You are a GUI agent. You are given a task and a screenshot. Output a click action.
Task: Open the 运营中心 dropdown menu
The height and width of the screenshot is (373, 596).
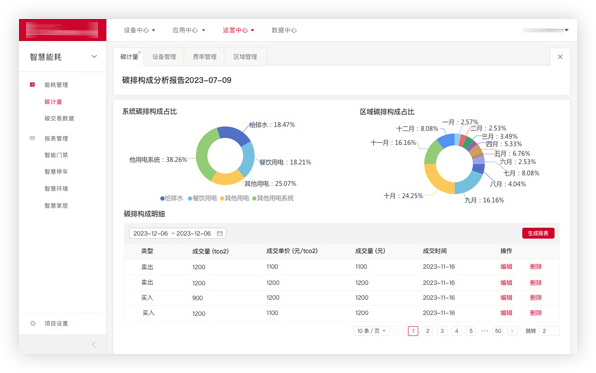pyautogui.click(x=238, y=30)
